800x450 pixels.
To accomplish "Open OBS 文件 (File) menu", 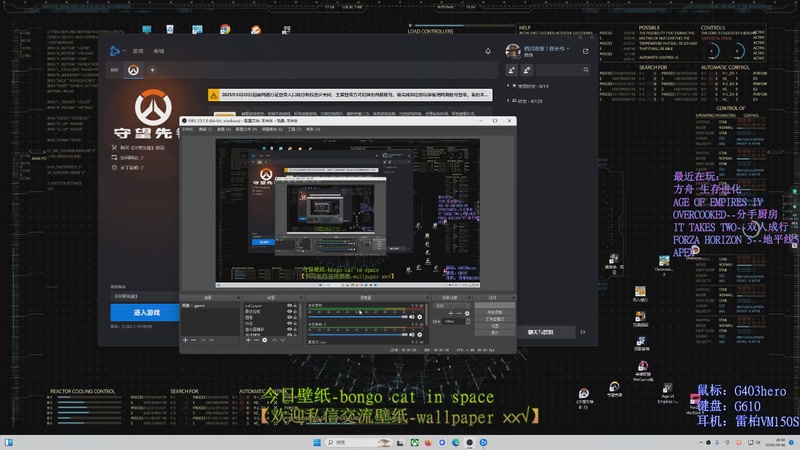I will [x=188, y=130].
